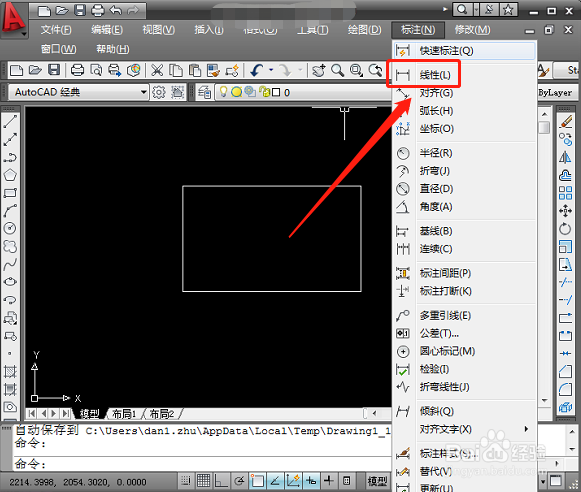The height and width of the screenshot is (492, 581).
Task: Select the Revision Cloud tool
Action: click(10, 246)
